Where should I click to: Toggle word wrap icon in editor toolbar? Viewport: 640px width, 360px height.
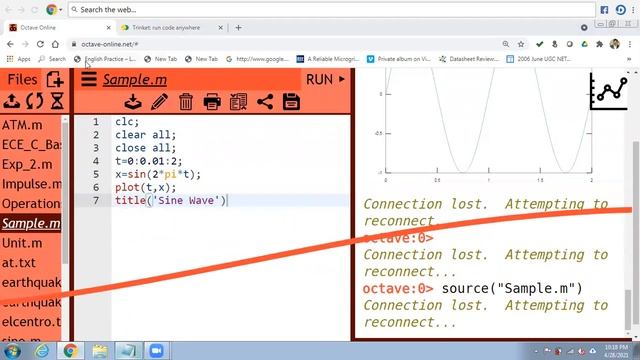click(x=238, y=102)
